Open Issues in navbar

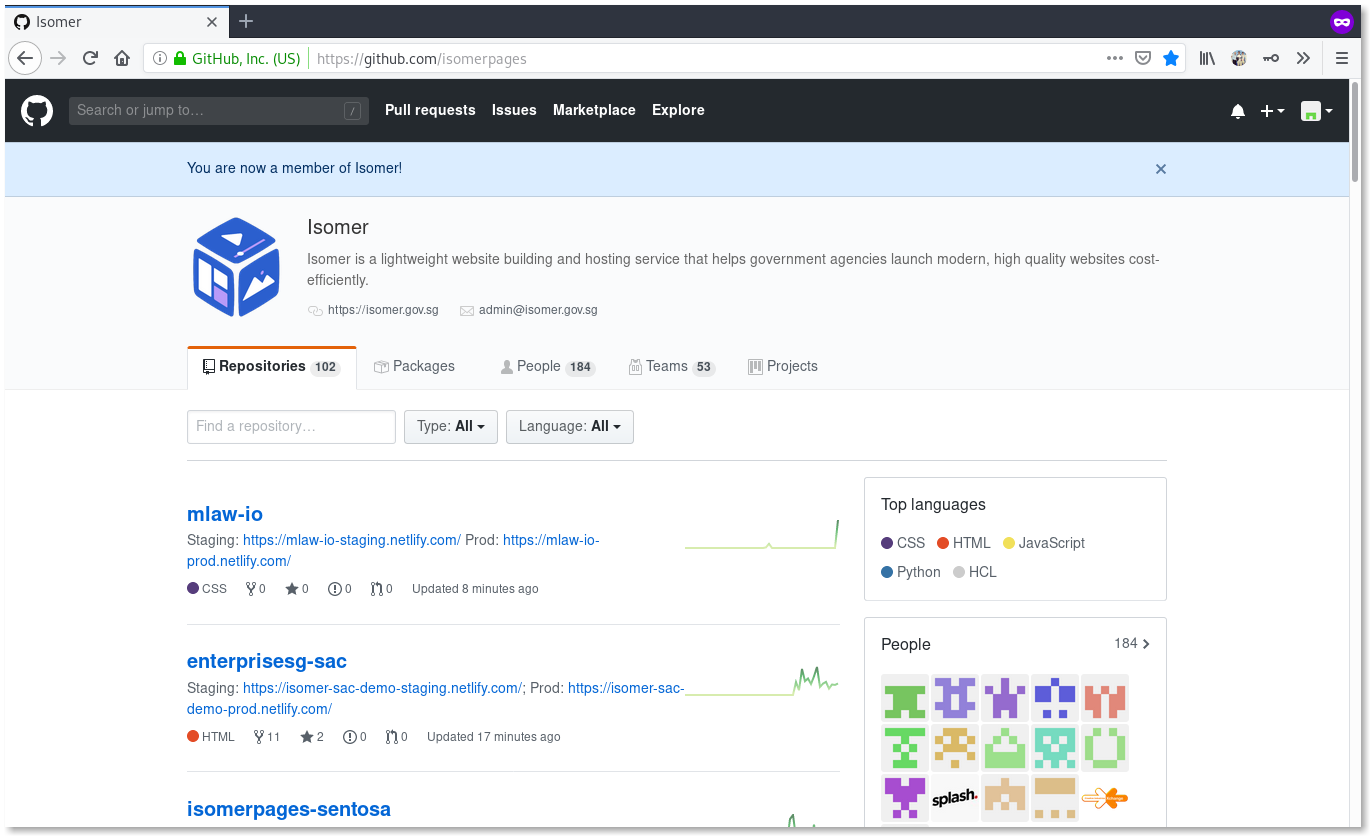click(x=514, y=110)
